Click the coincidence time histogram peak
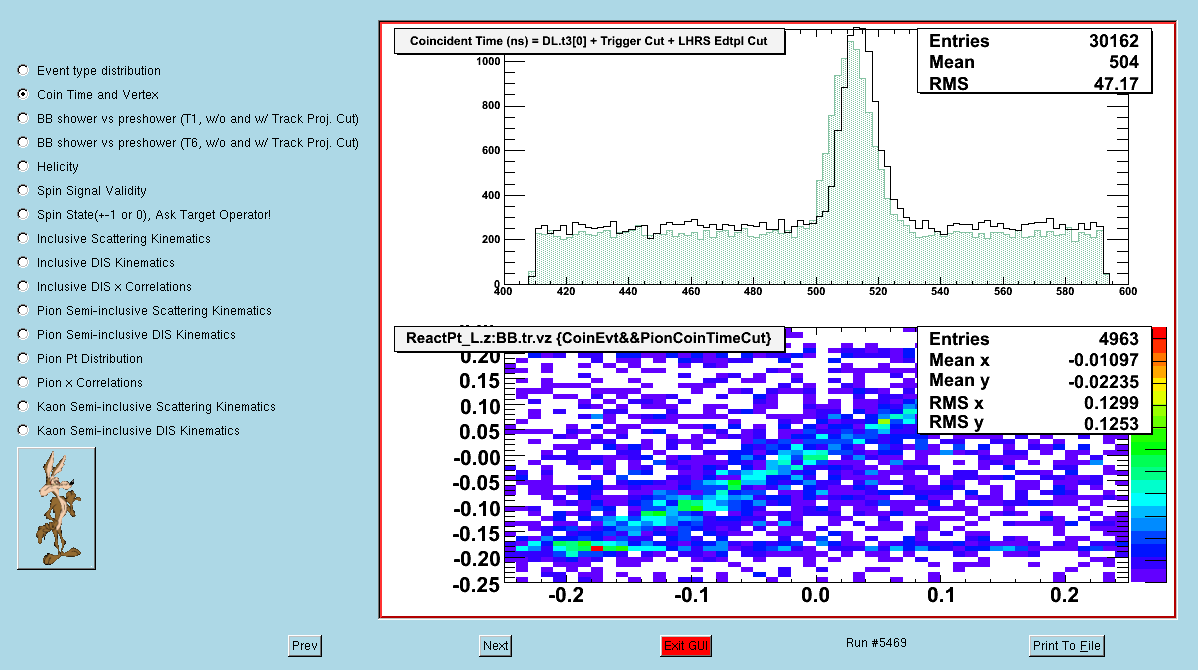The height and width of the screenshot is (670, 1198). (857, 32)
